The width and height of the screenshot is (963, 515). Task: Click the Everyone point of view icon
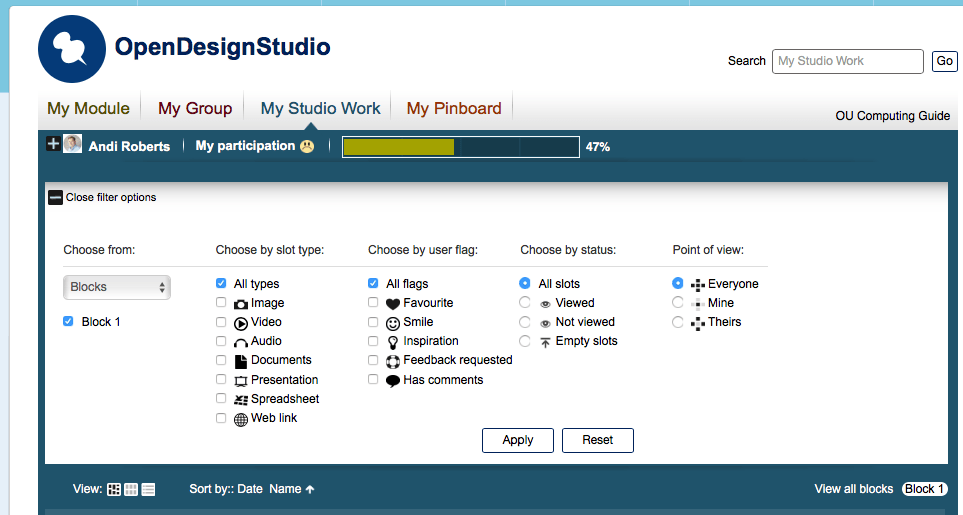tap(698, 285)
